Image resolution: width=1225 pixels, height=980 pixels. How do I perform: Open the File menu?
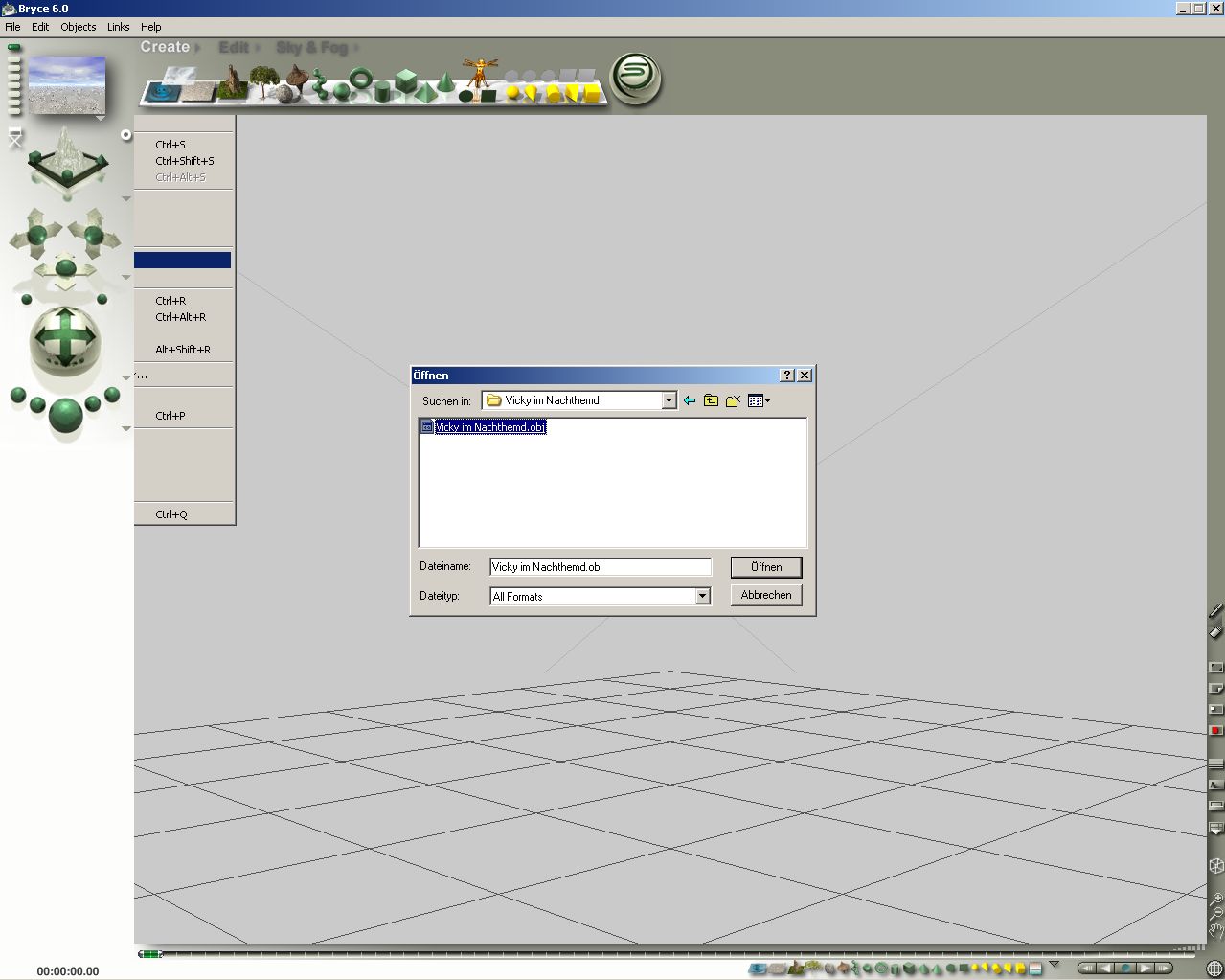(12, 27)
